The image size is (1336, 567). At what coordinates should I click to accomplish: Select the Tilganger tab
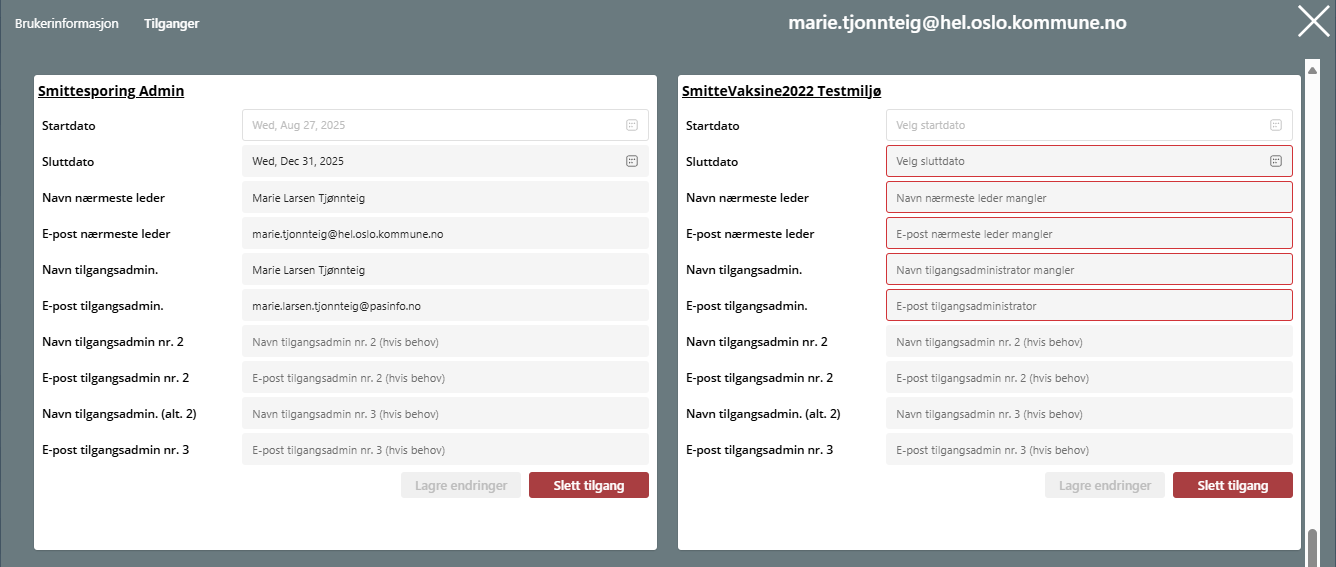(171, 24)
